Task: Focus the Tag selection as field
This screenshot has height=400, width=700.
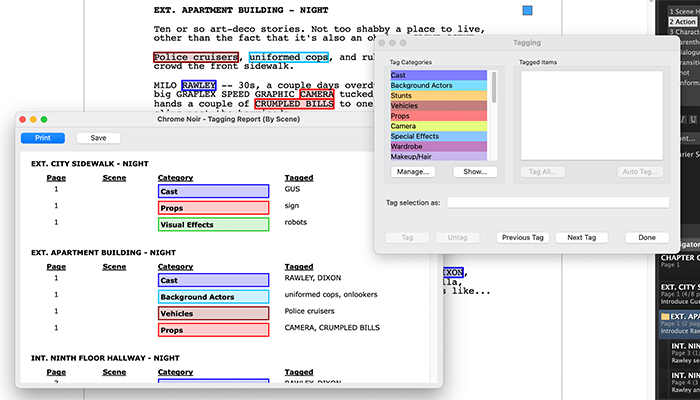Action: [557, 203]
